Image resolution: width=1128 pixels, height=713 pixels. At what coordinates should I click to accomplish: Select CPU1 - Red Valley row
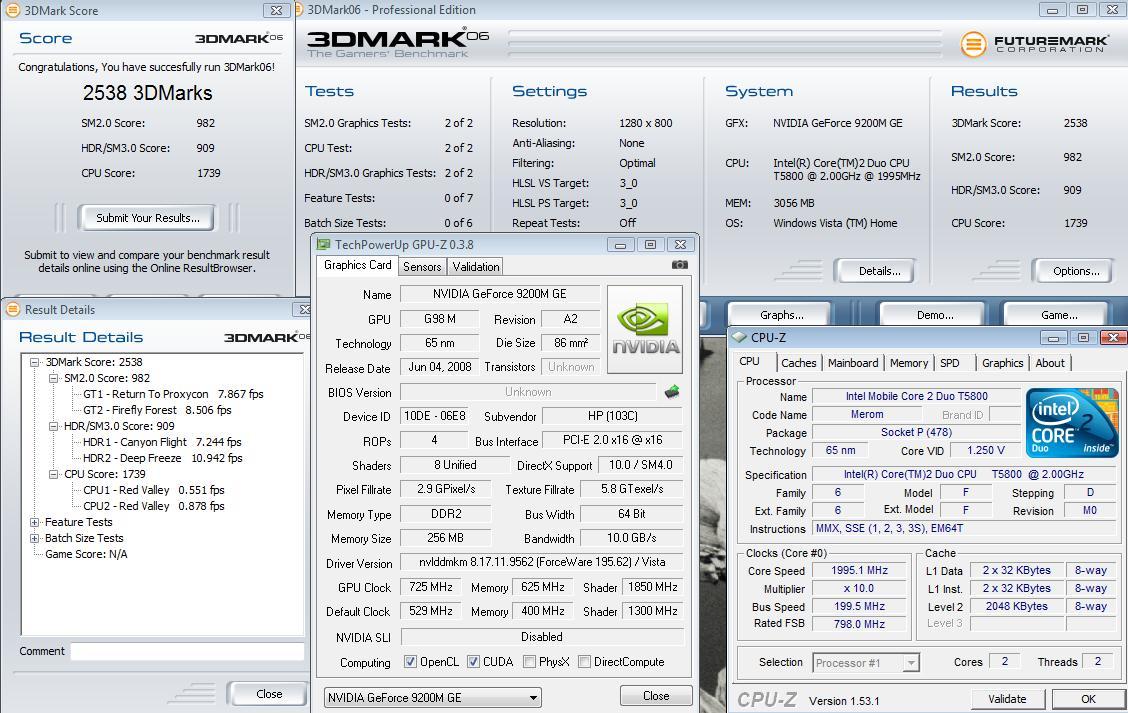[153, 490]
